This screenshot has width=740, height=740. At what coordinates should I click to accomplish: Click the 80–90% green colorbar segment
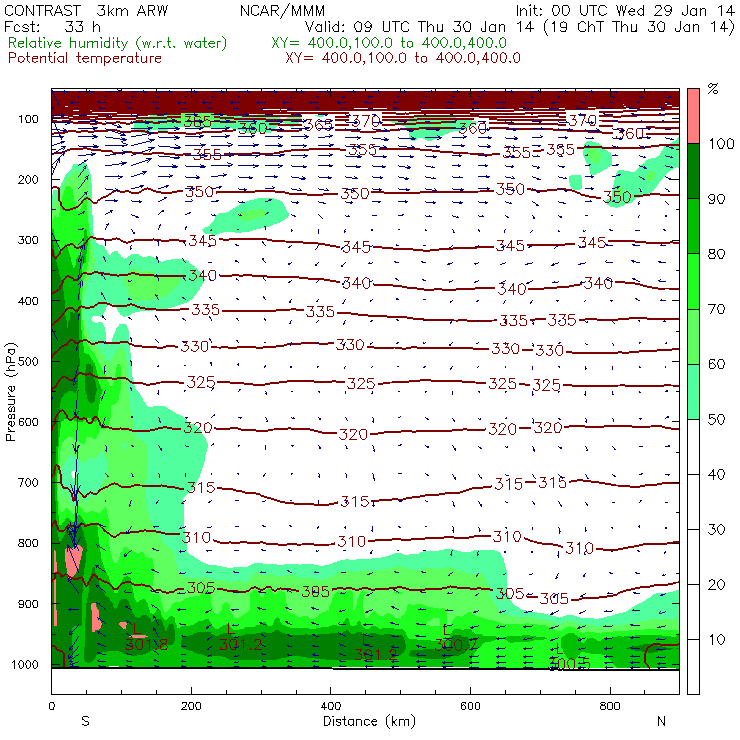[x=693, y=226]
